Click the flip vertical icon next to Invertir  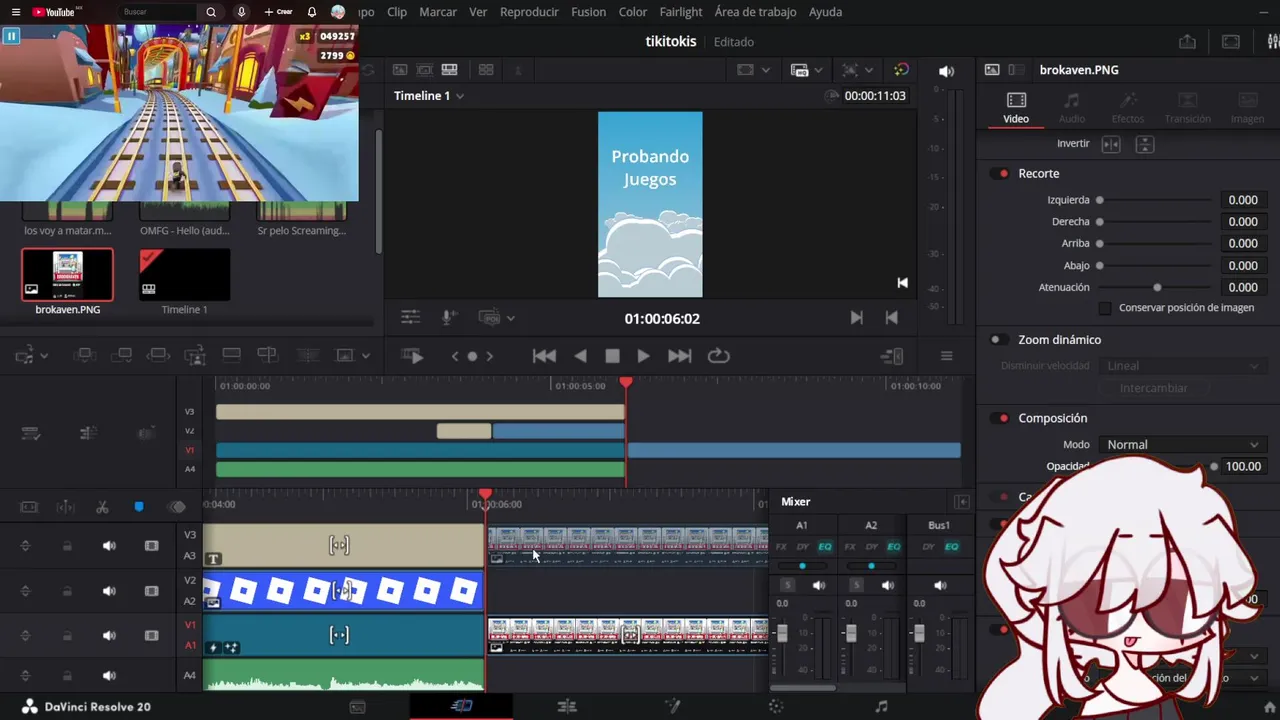click(1145, 144)
